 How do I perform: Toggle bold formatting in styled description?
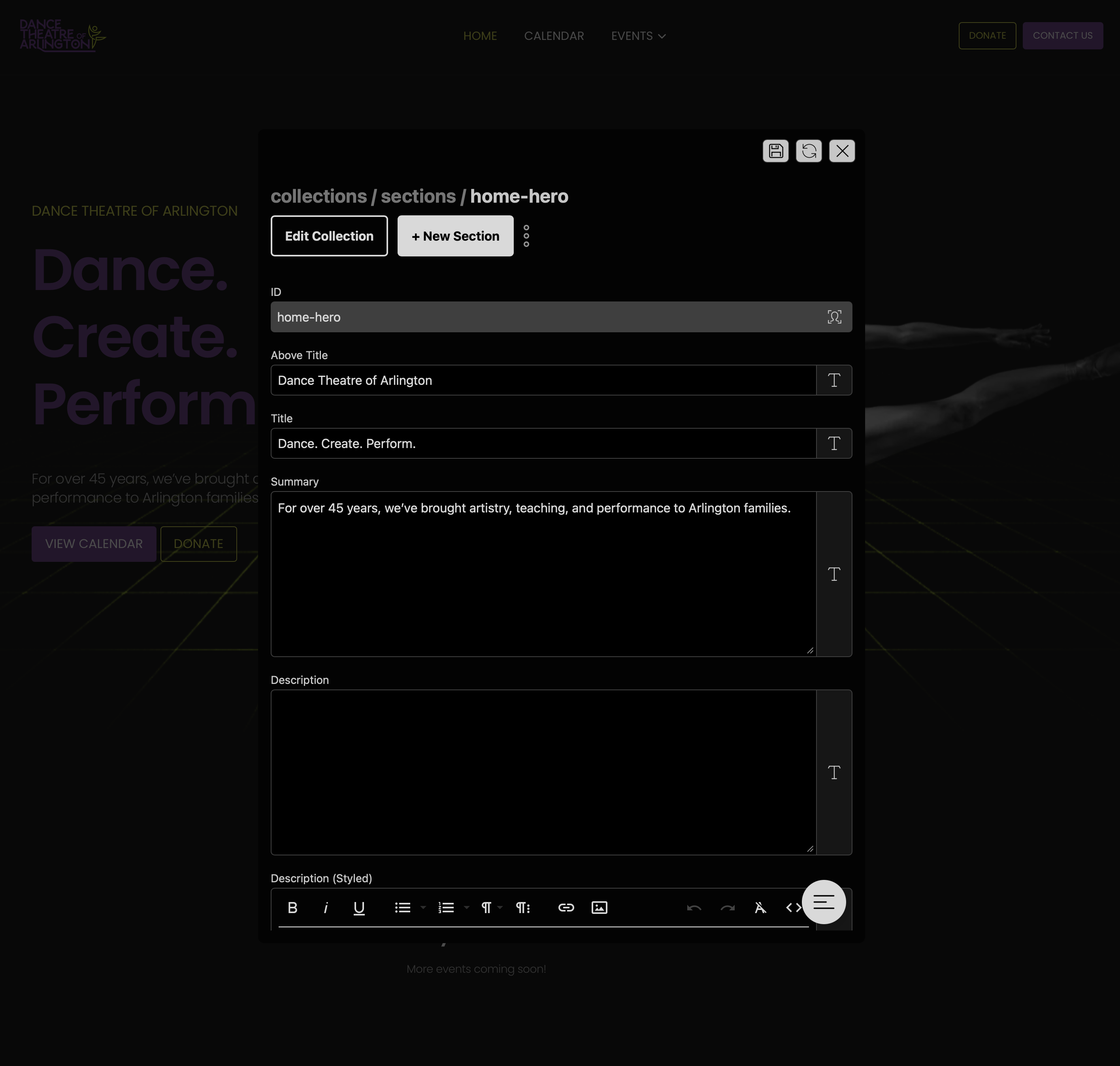[x=292, y=908]
